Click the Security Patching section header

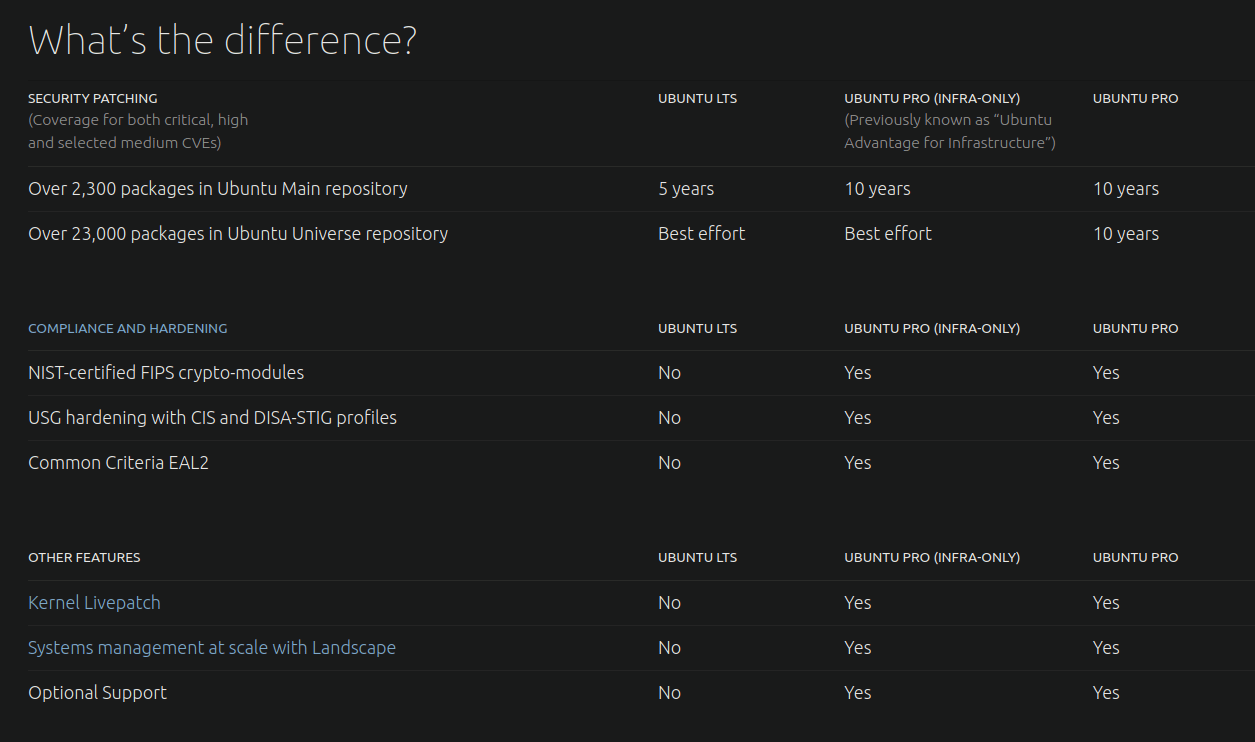click(93, 98)
